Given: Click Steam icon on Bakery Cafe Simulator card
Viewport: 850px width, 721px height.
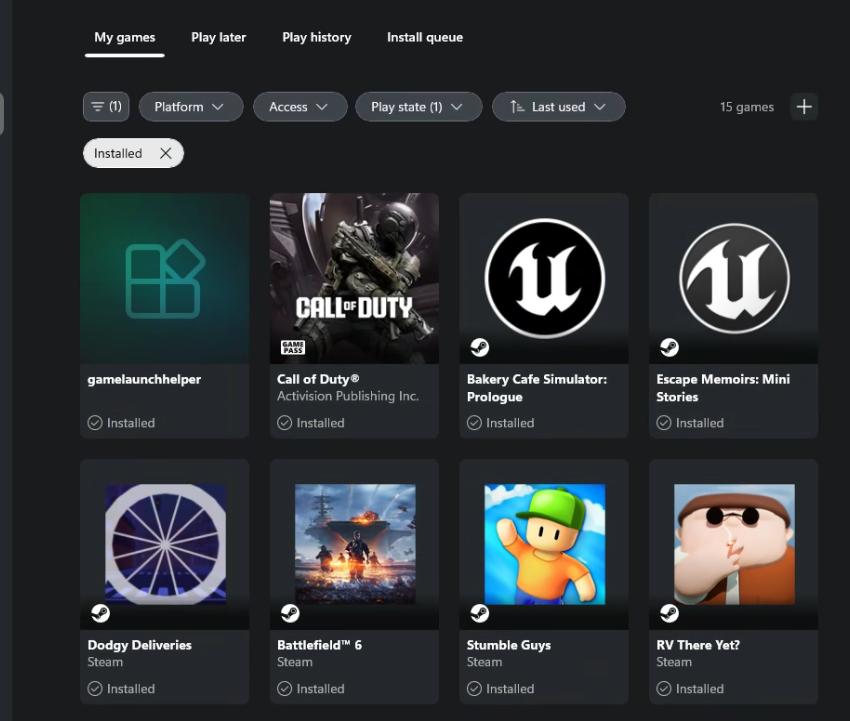Looking at the screenshot, I should click(479, 347).
